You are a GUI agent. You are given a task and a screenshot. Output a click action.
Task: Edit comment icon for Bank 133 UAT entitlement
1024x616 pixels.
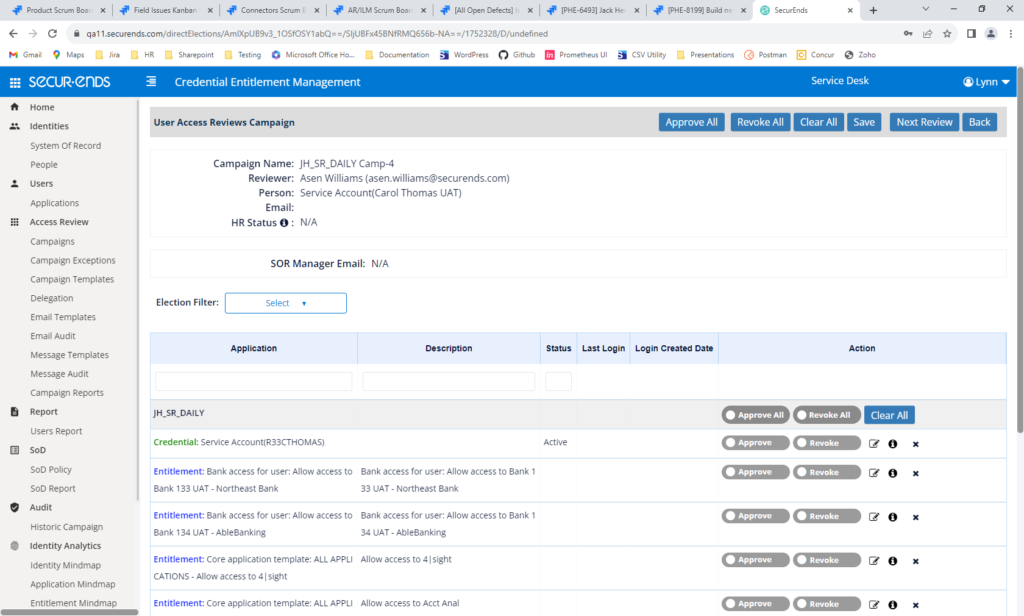tap(874, 473)
